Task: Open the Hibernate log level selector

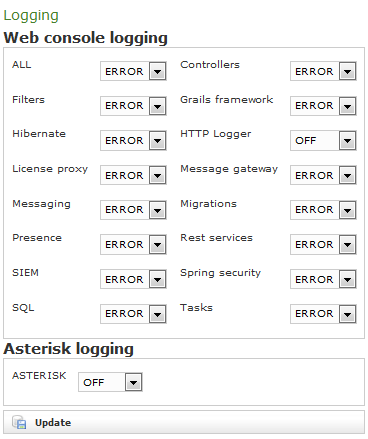Action: point(133,140)
